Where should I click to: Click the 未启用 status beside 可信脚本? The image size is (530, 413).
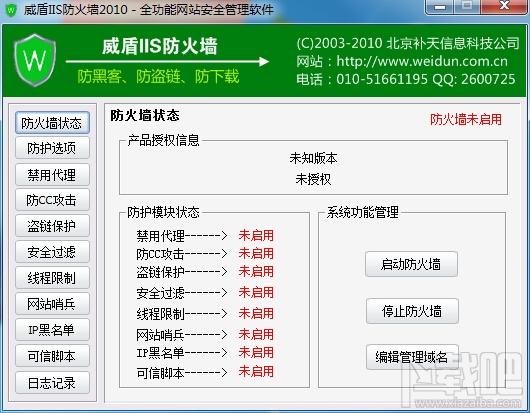coord(256,372)
